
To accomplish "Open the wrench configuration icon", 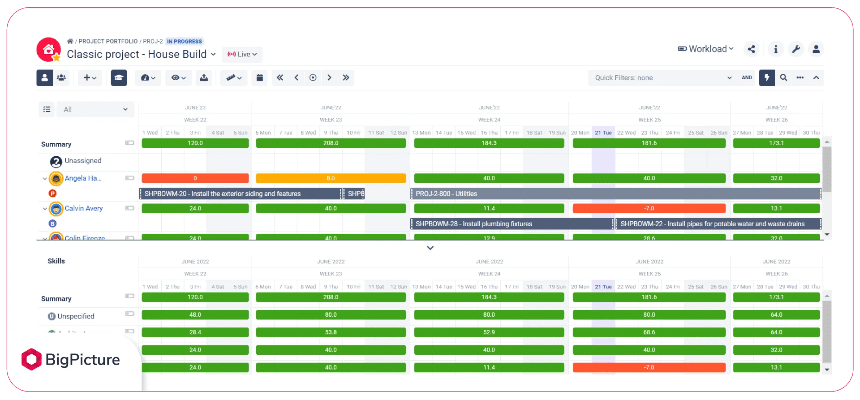I will click(796, 49).
